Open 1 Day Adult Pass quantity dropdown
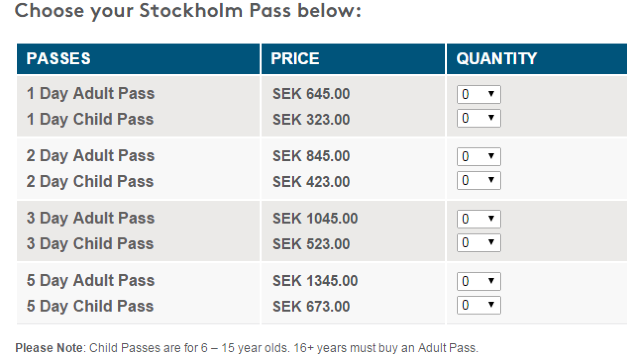This screenshot has height=364, width=640. pyautogui.click(x=478, y=94)
